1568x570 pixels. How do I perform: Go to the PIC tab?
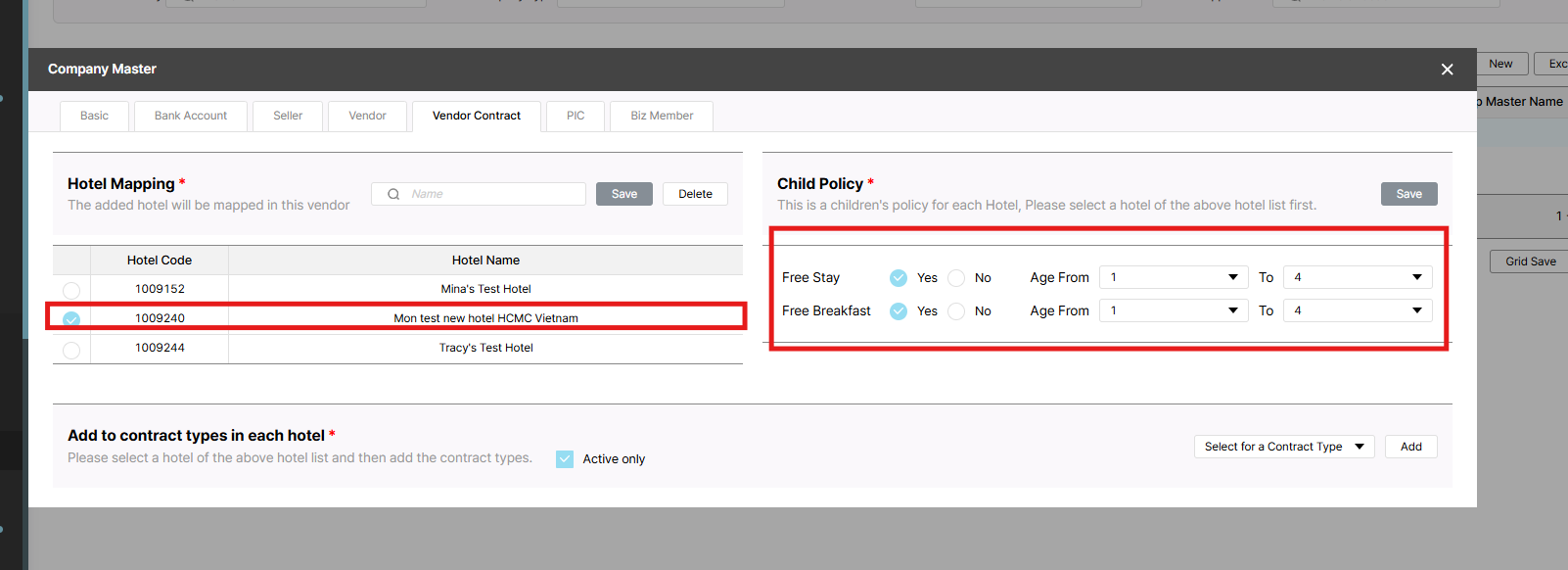coord(576,116)
